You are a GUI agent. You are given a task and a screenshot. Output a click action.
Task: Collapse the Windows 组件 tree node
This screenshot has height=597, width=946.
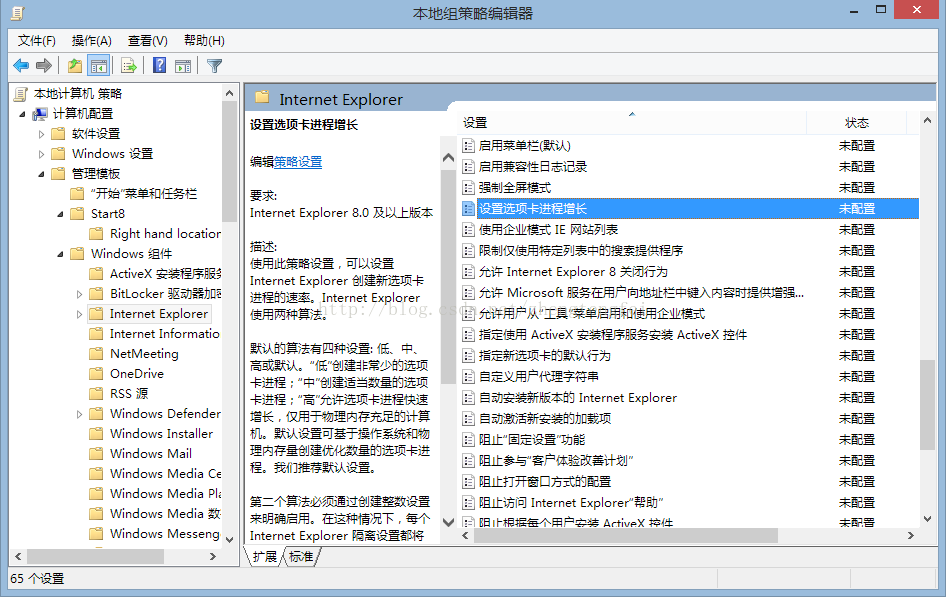[60, 254]
